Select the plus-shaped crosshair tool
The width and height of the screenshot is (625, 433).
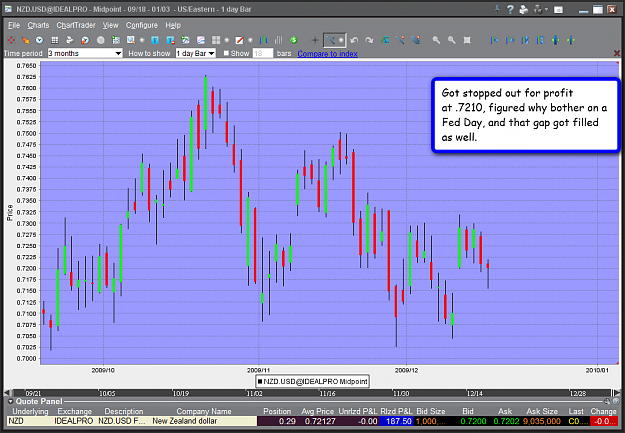point(315,40)
